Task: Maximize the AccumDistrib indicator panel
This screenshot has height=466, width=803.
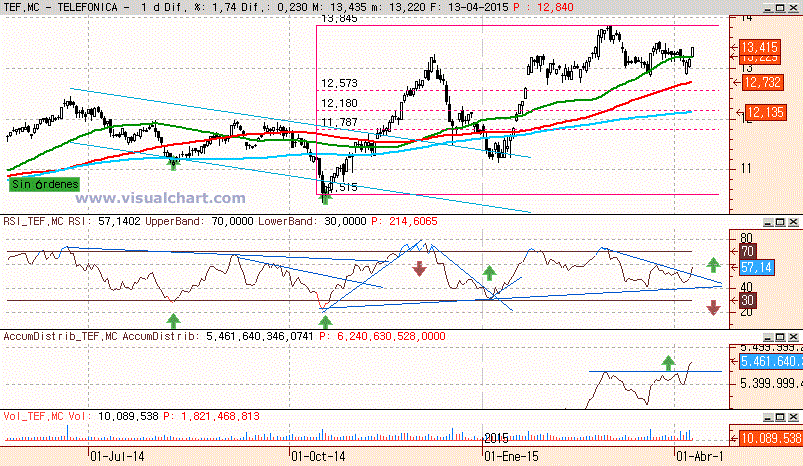Action: coord(780,337)
